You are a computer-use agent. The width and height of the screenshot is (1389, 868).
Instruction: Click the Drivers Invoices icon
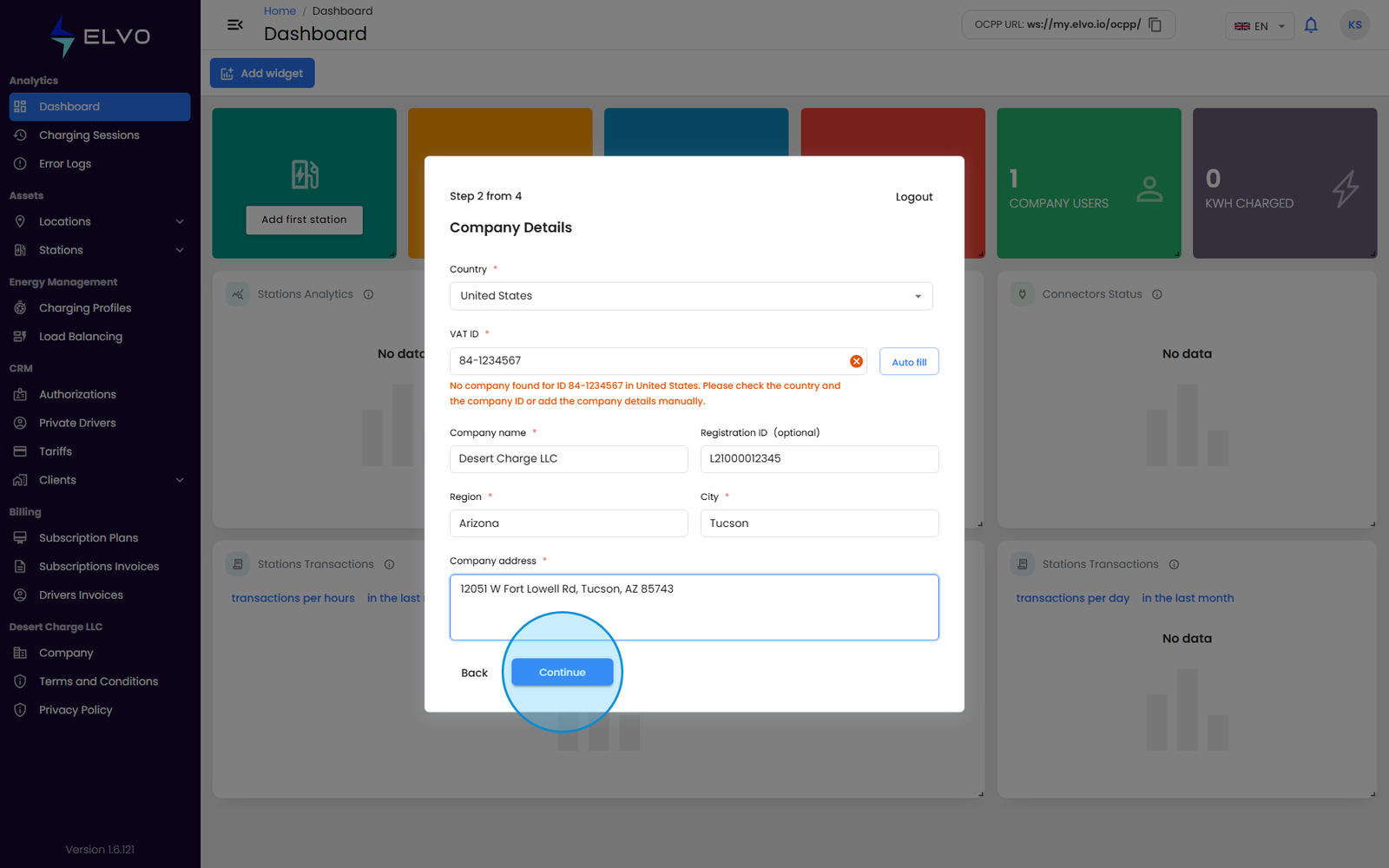pyautogui.click(x=20, y=595)
